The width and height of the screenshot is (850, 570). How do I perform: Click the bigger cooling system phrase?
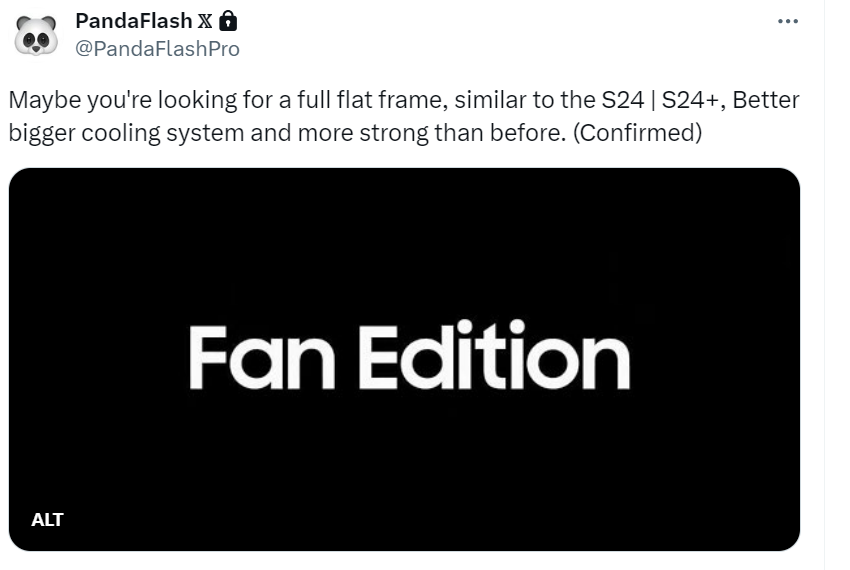(126, 133)
